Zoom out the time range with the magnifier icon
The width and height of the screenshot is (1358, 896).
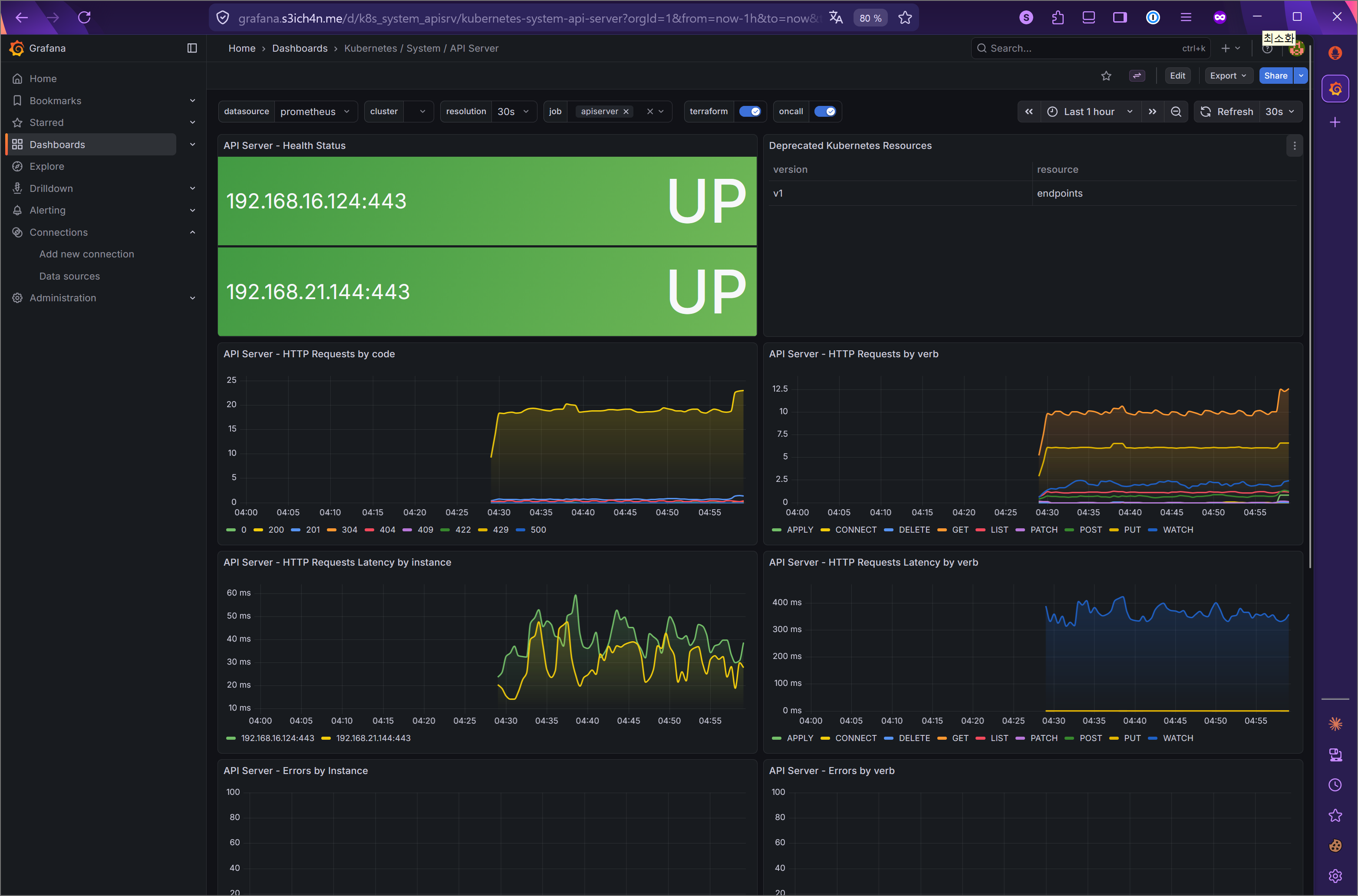pos(1177,112)
